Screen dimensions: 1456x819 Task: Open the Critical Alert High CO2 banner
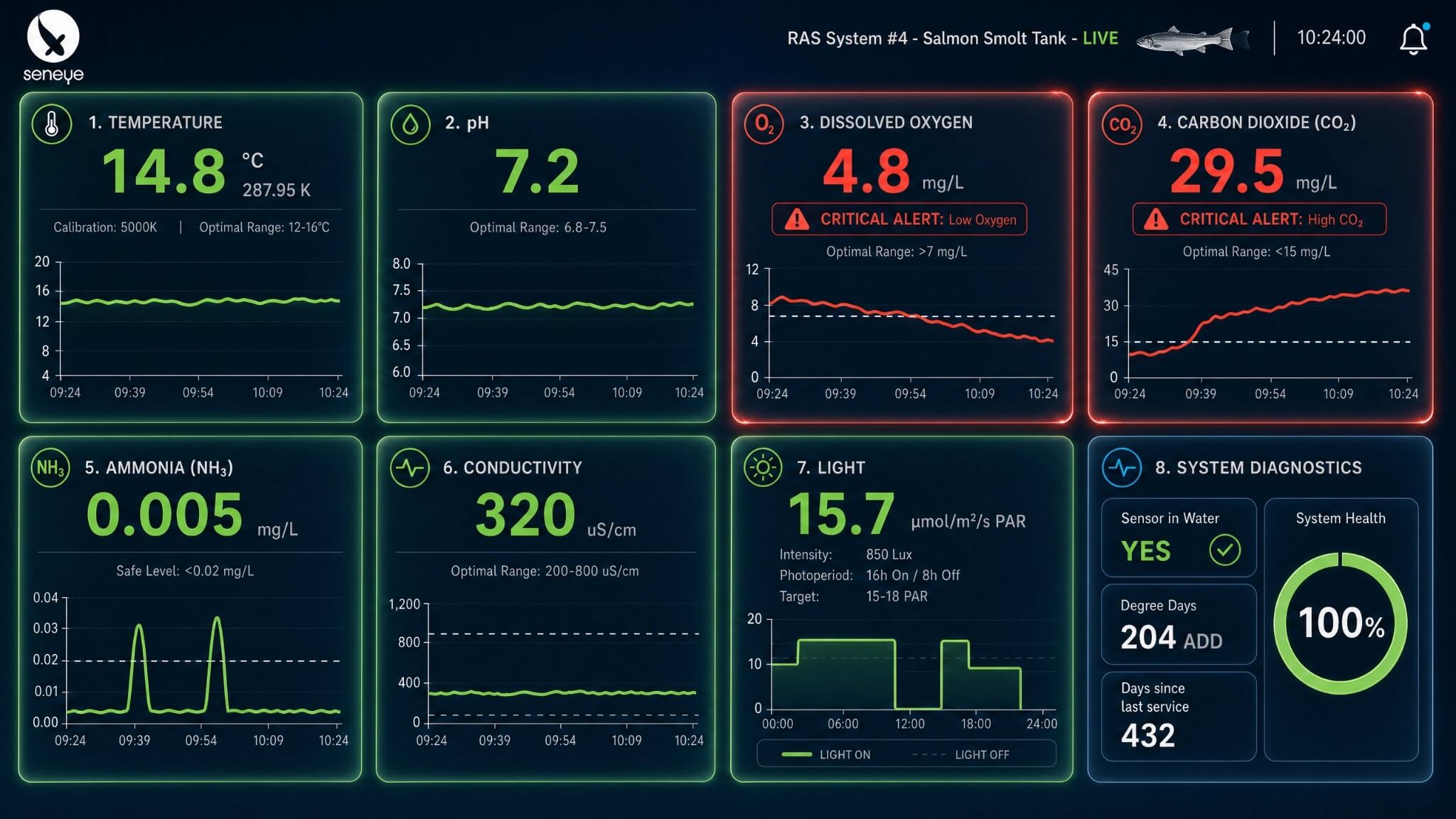point(1259,219)
